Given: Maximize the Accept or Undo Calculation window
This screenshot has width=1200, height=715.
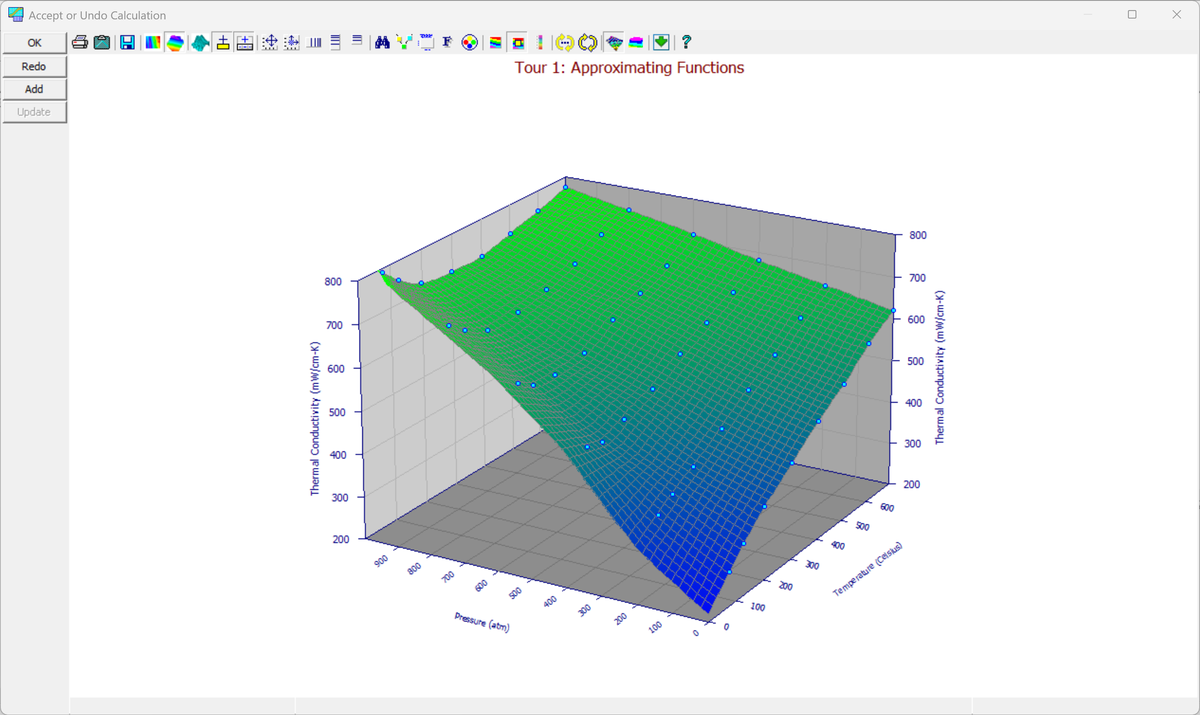Looking at the screenshot, I should tap(1132, 15).
